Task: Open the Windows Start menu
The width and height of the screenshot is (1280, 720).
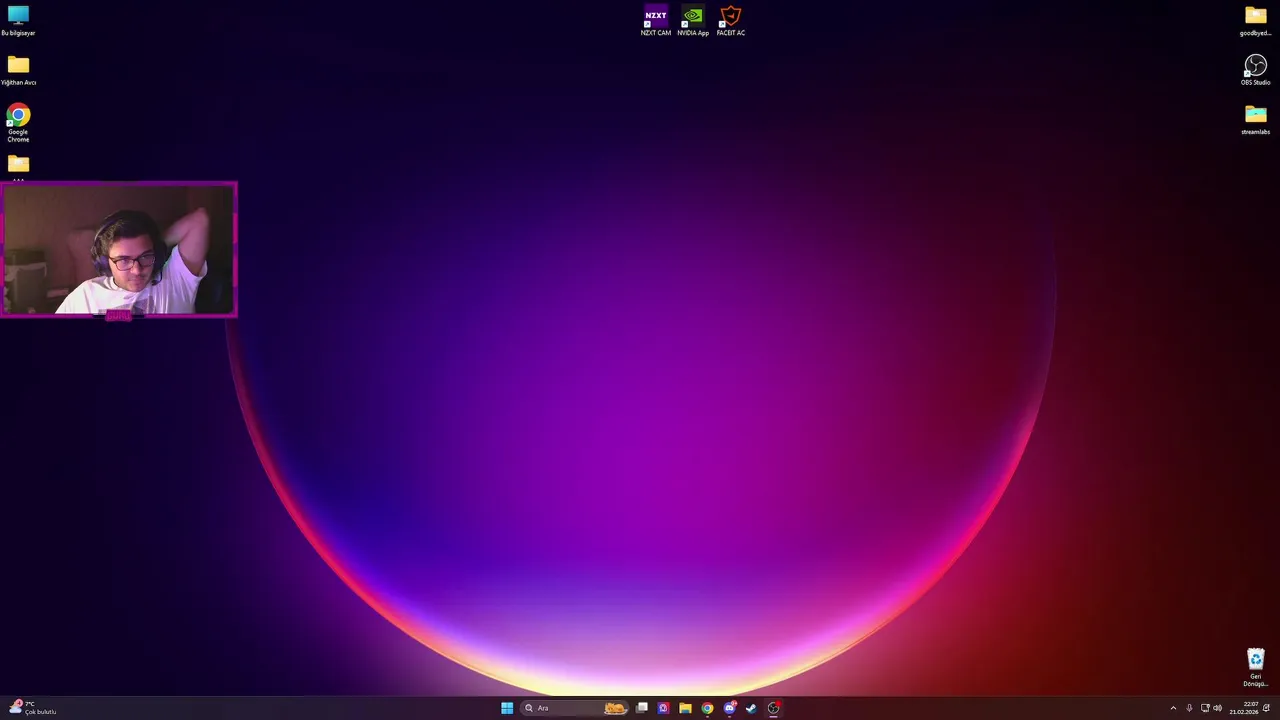Action: (507, 708)
